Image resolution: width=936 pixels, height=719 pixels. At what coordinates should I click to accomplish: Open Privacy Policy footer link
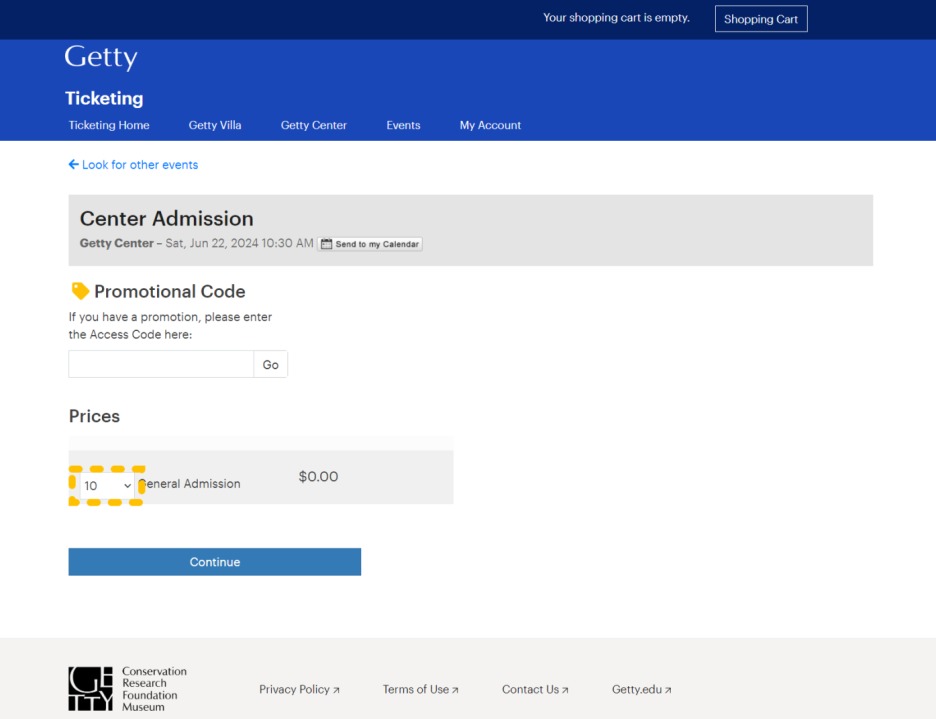coord(299,689)
